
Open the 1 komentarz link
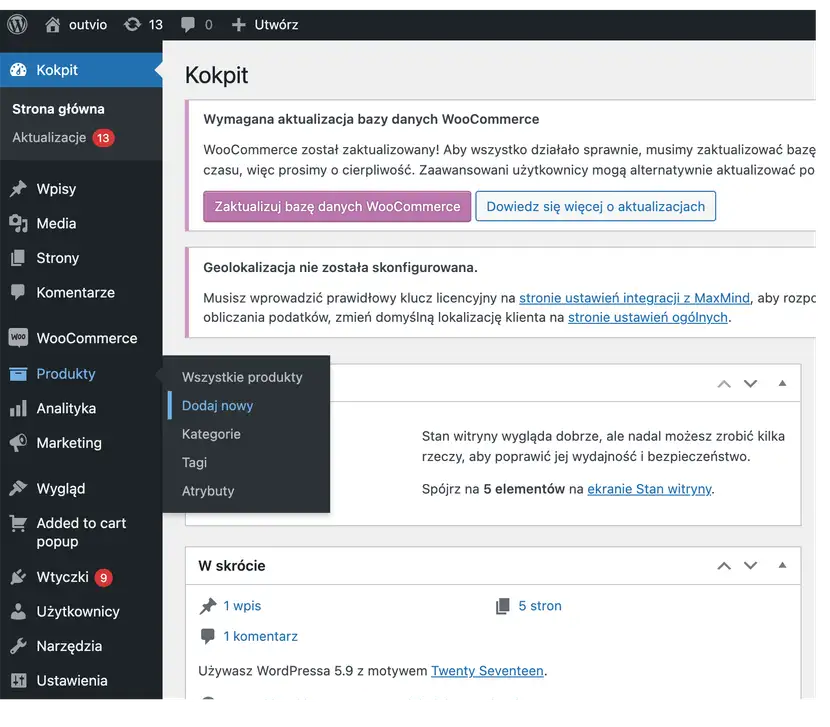[260, 636]
